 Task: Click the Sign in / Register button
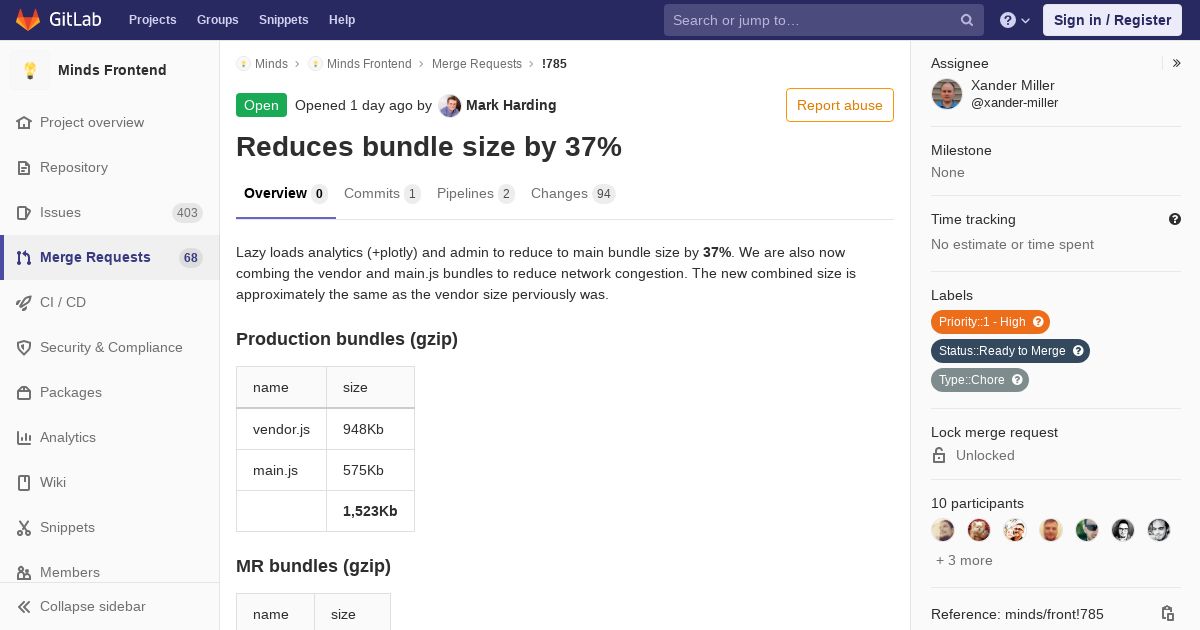pos(1112,20)
